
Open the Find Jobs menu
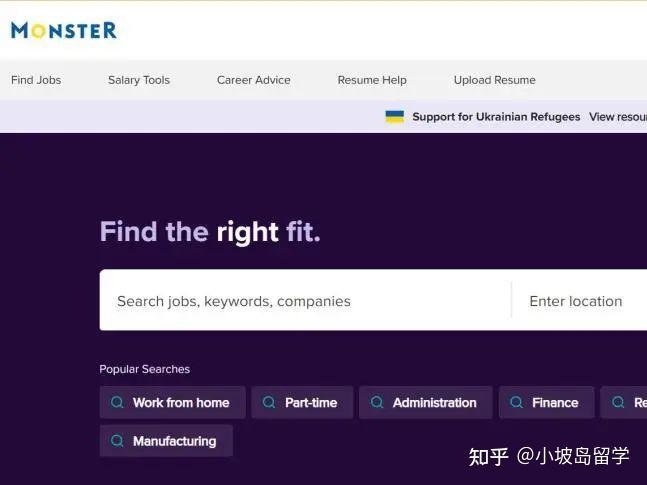(x=36, y=80)
